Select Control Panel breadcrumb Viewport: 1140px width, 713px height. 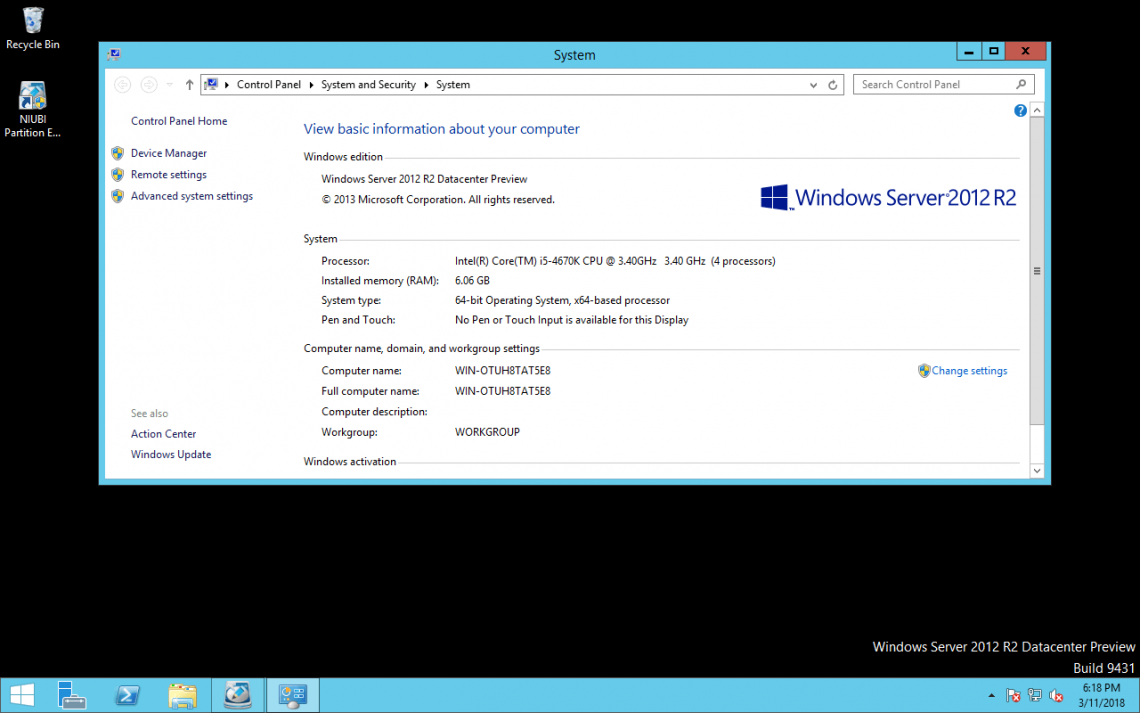(x=268, y=84)
